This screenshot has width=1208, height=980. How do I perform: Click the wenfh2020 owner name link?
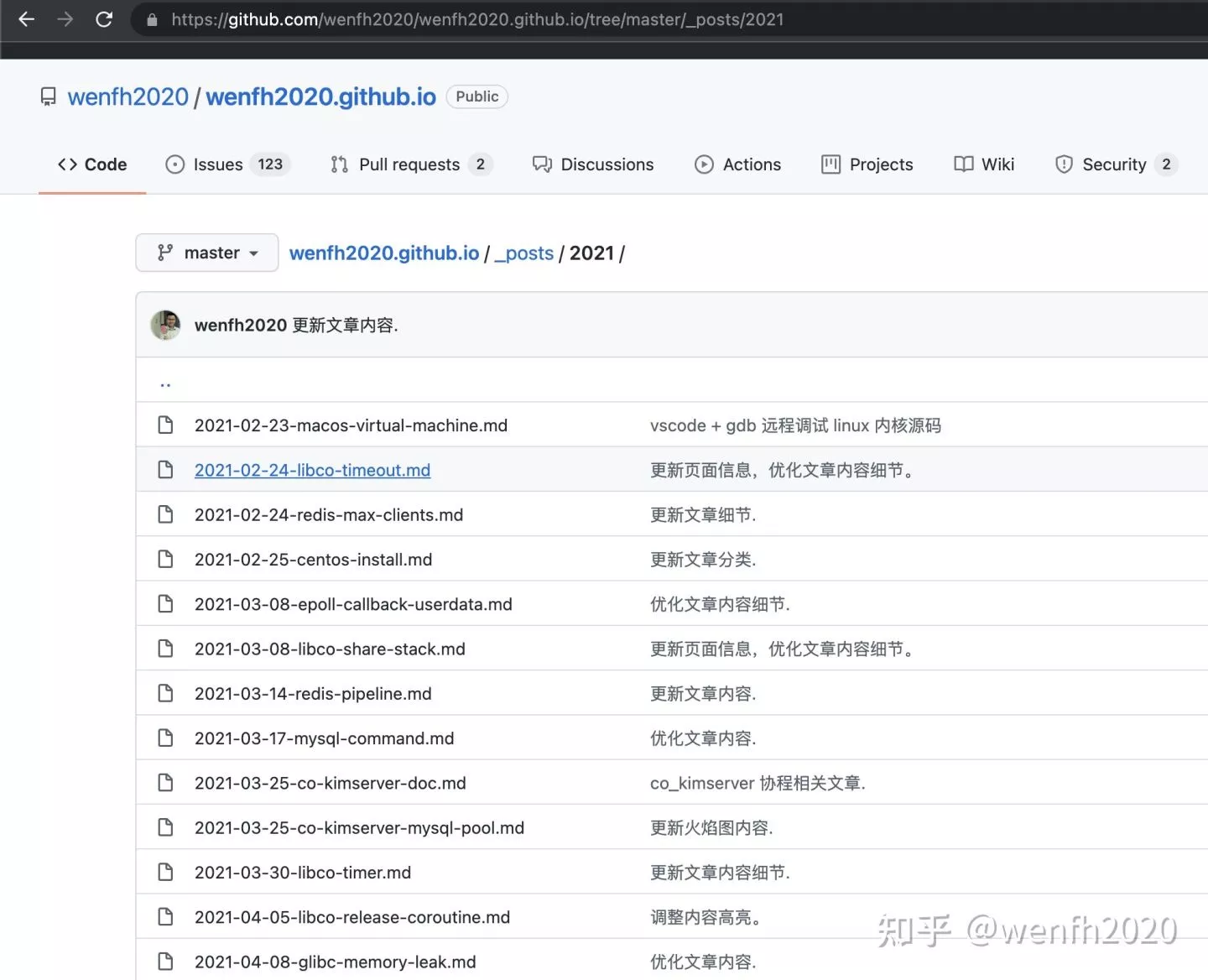[128, 97]
